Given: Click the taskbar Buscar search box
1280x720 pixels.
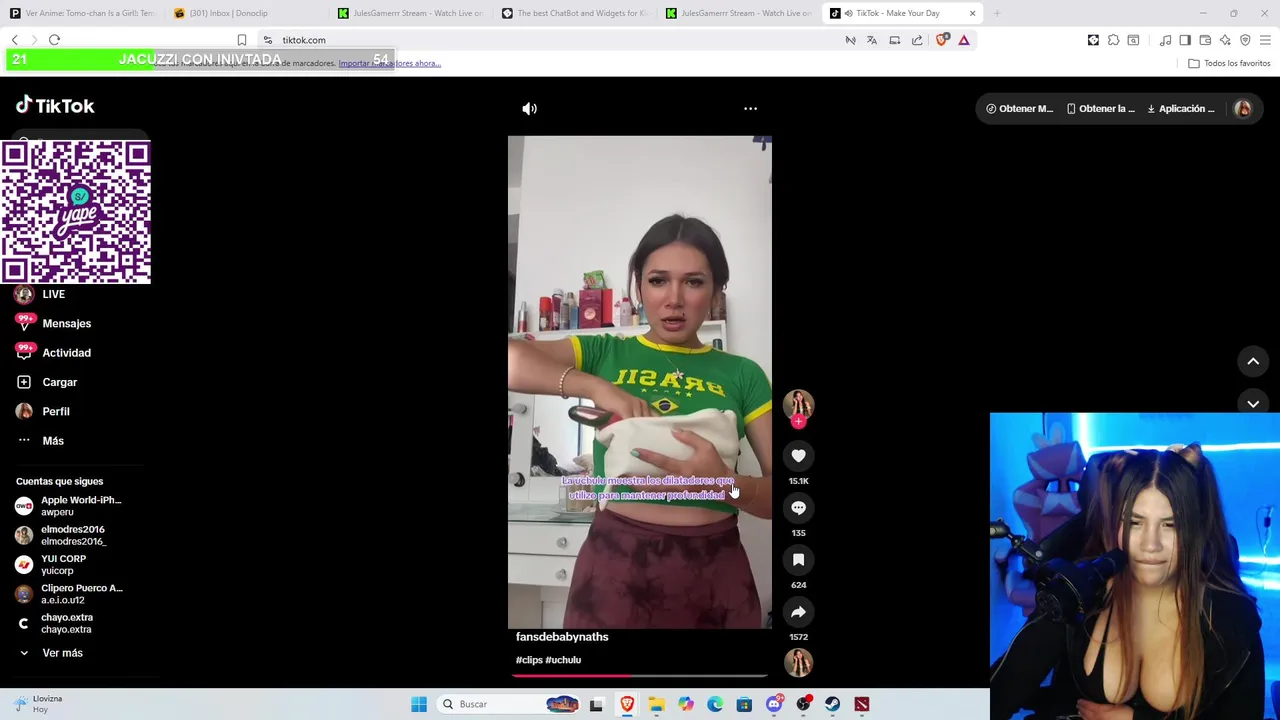Looking at the screenshot, I should click(510, 704).
